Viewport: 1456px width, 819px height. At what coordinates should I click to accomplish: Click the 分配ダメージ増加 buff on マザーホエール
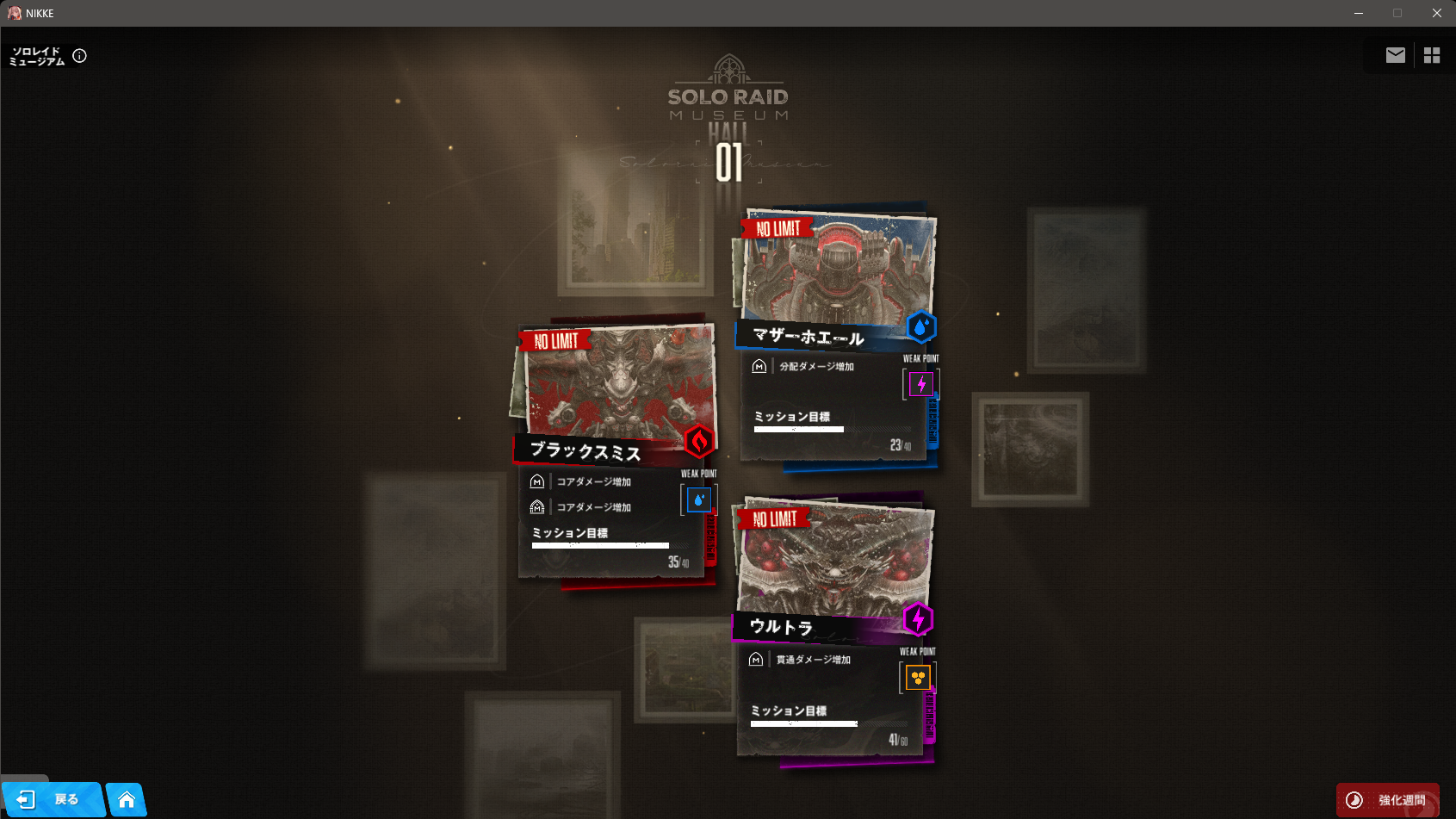(817, 367)
